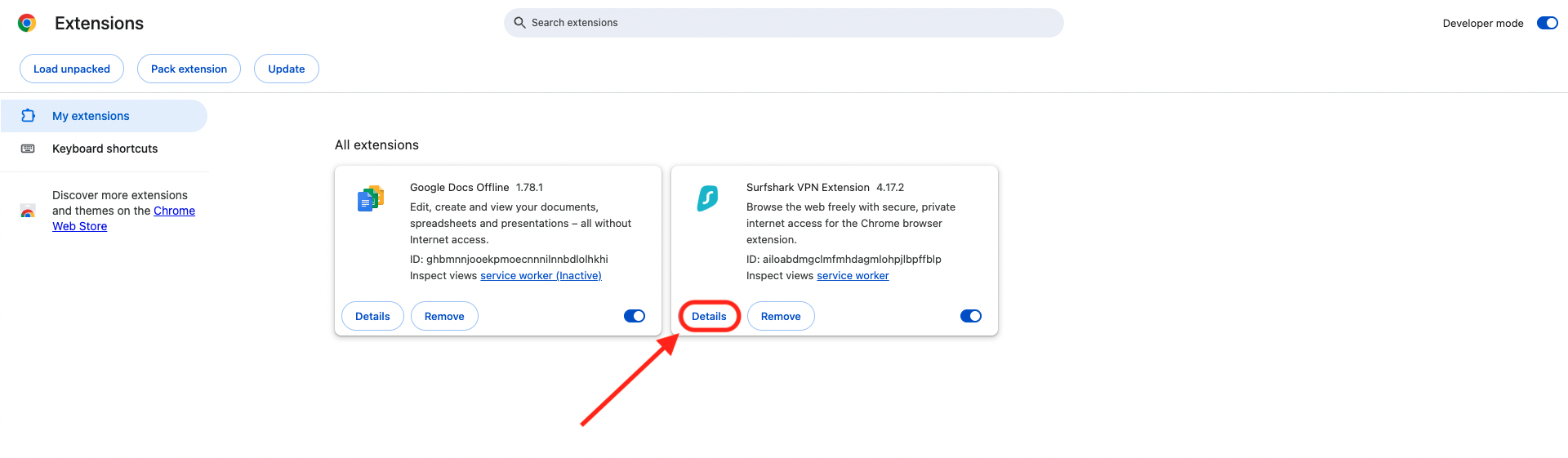Click the Pack extension button
The image size is (1568, 458).
click(x=189, y=69)
